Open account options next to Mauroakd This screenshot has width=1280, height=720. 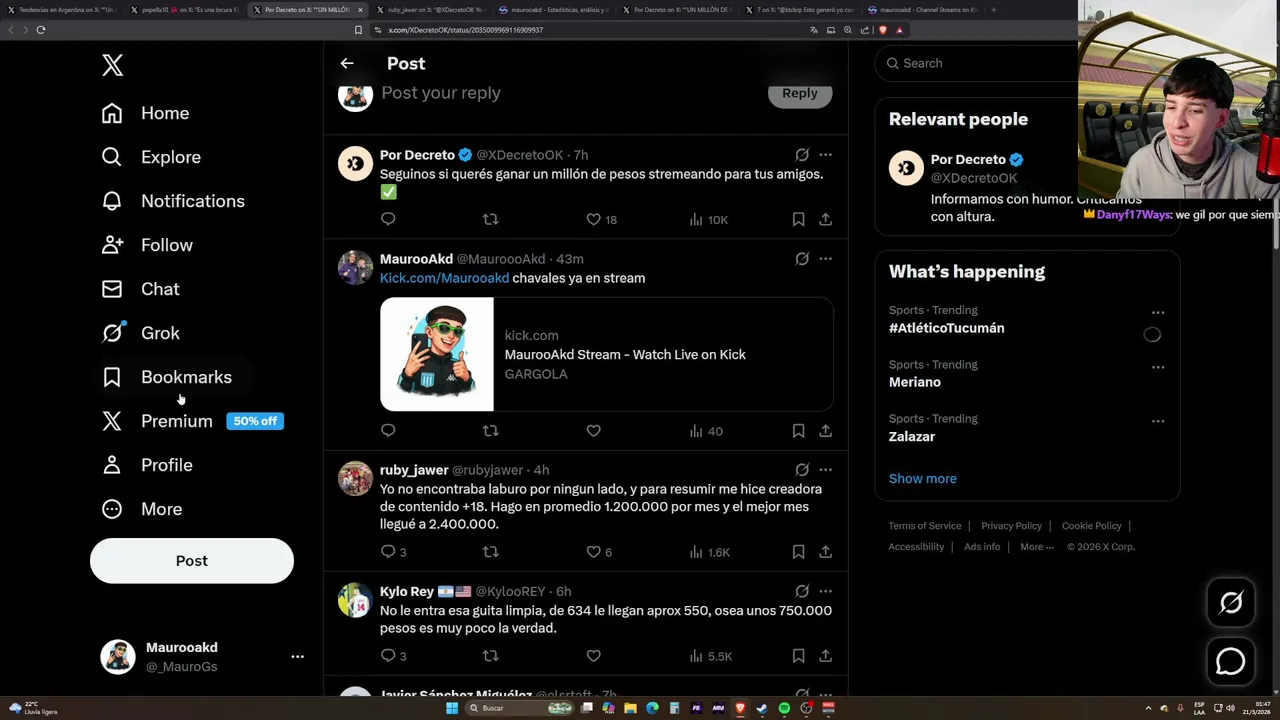click(x=297, y=657)
